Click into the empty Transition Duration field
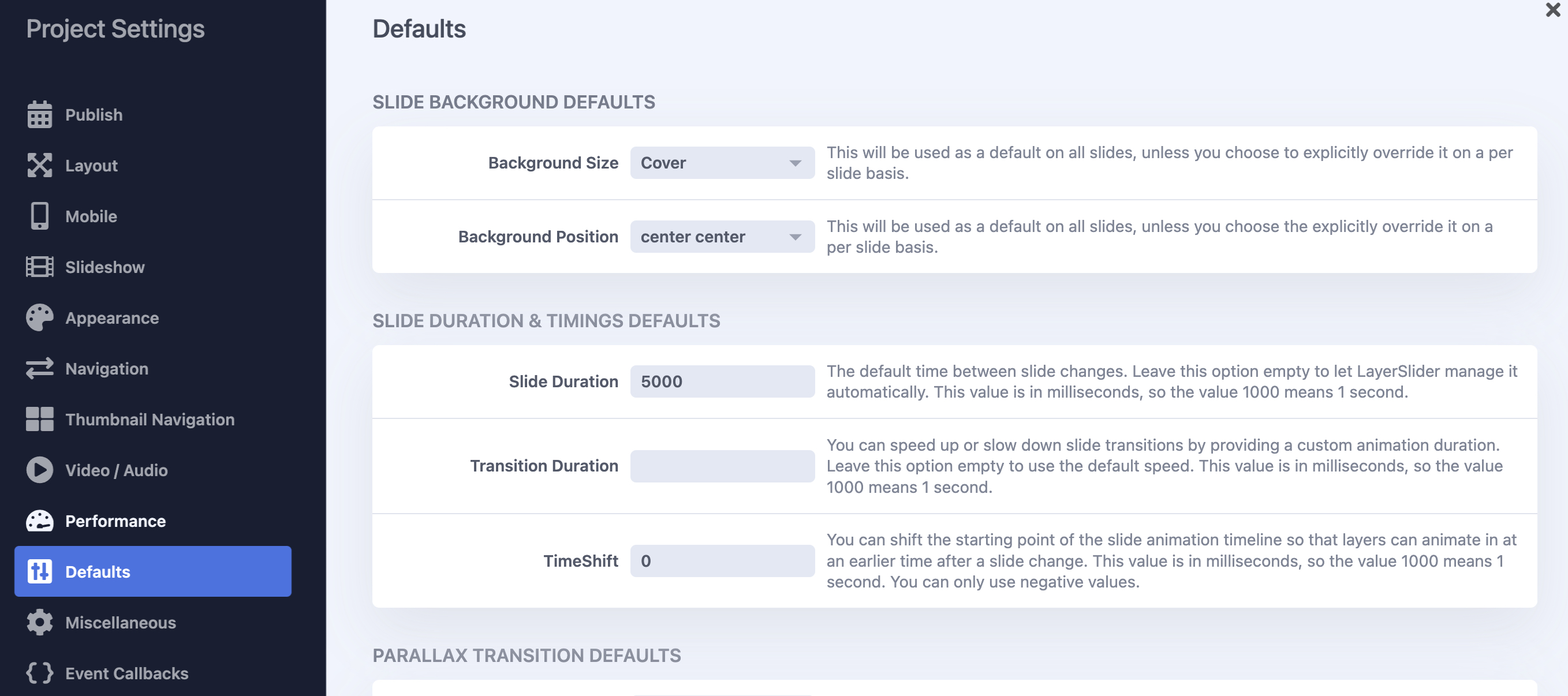The height and width of the screenshot is (696, 1568). (722, 466)
